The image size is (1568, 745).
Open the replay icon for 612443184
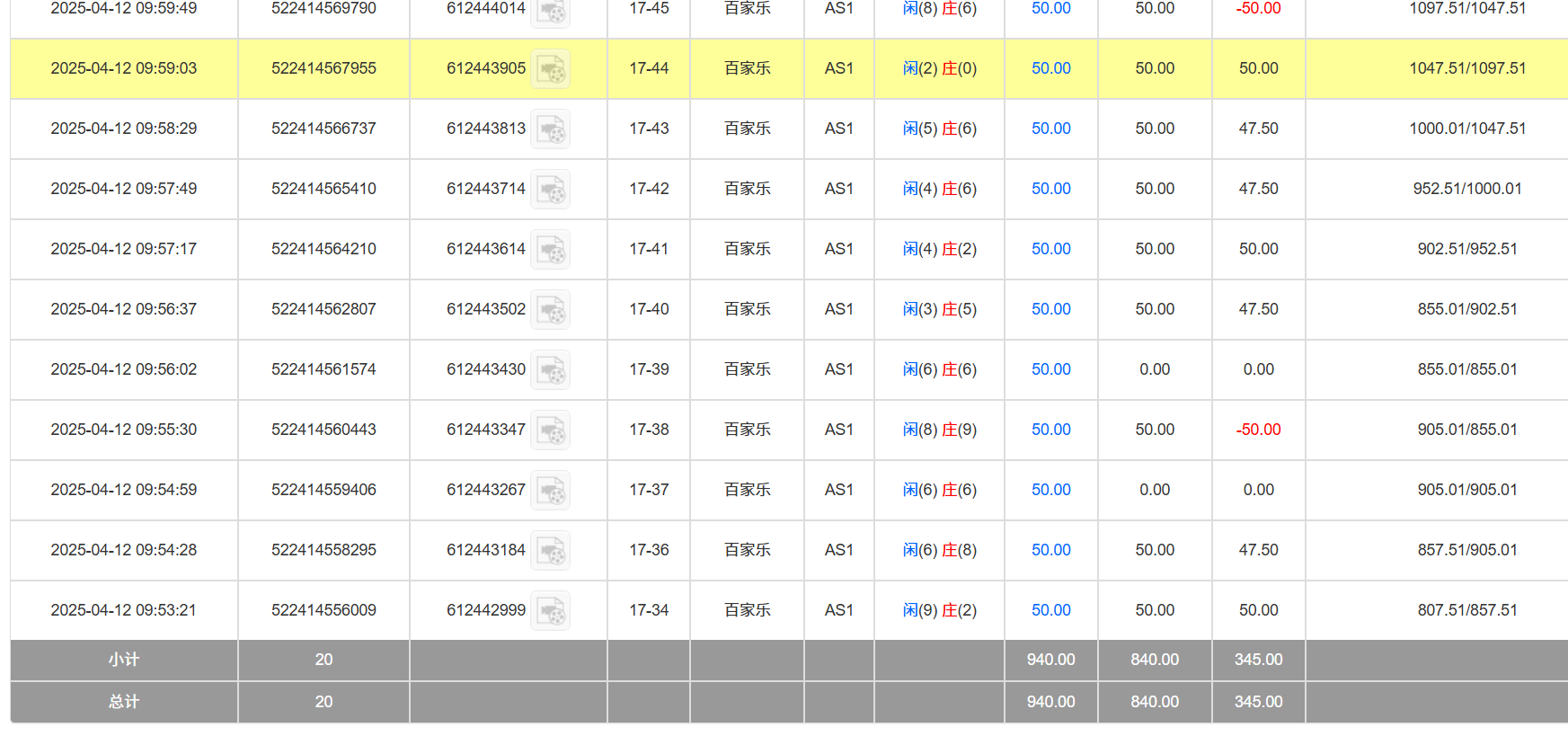tap(550, 551)
